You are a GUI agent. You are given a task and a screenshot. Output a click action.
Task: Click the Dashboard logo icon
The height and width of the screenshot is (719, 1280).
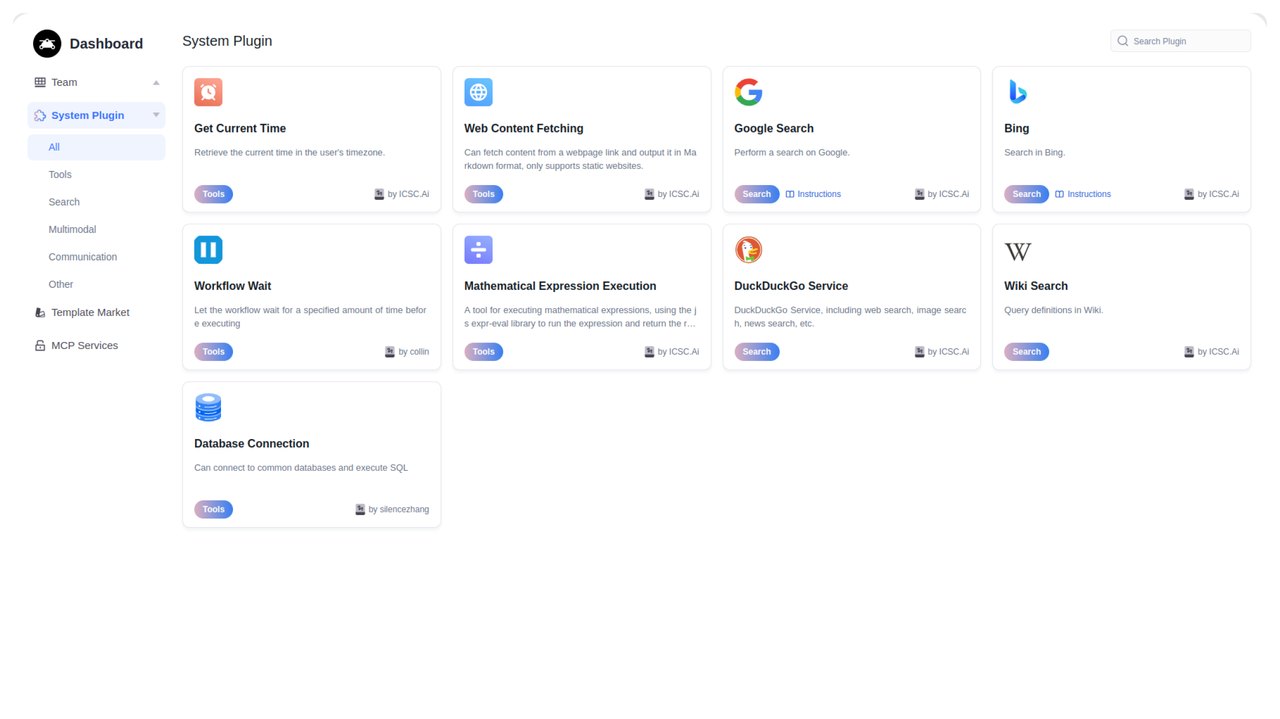[x=48, y=43]
